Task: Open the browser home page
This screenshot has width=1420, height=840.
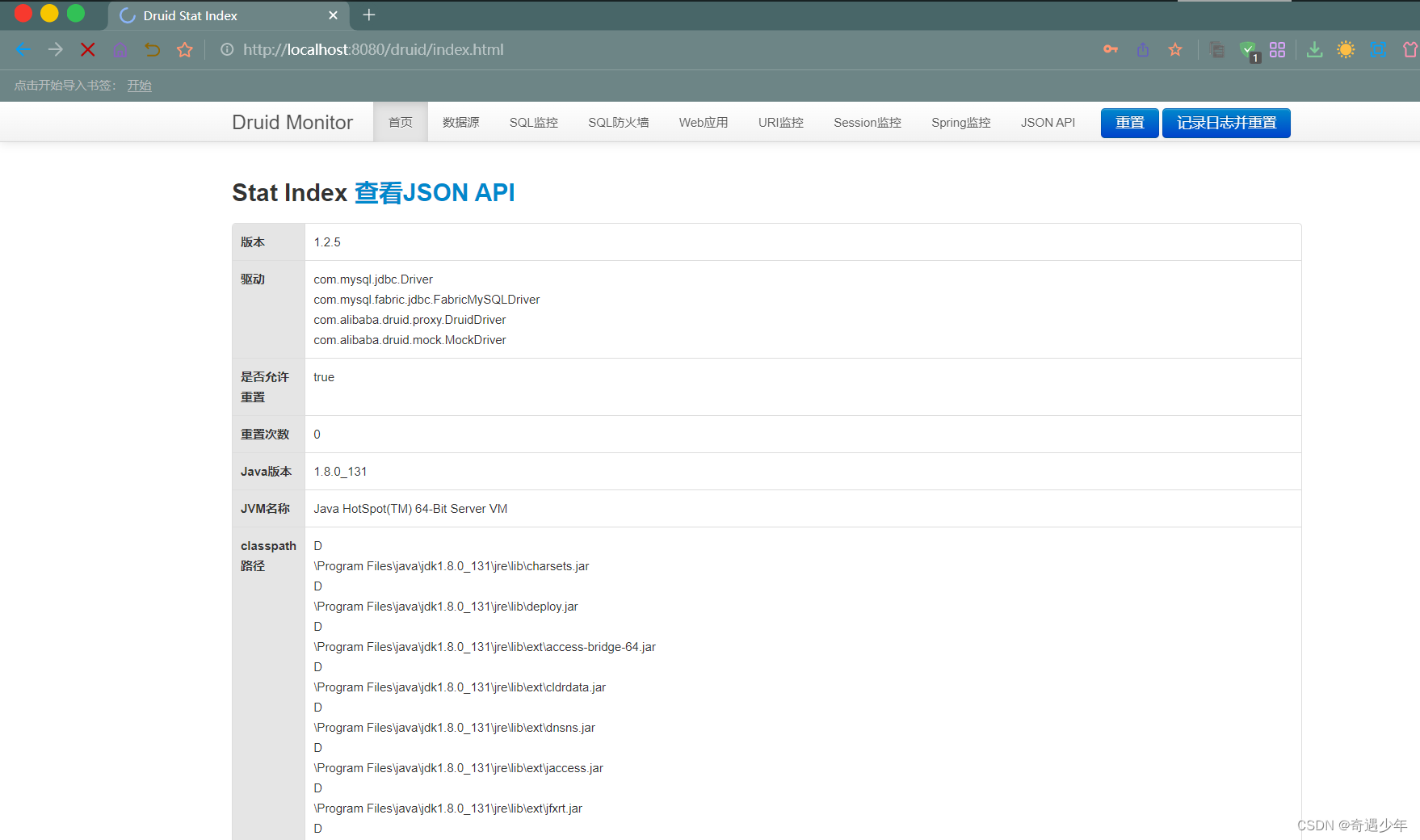Action: [x=120, y=49]
